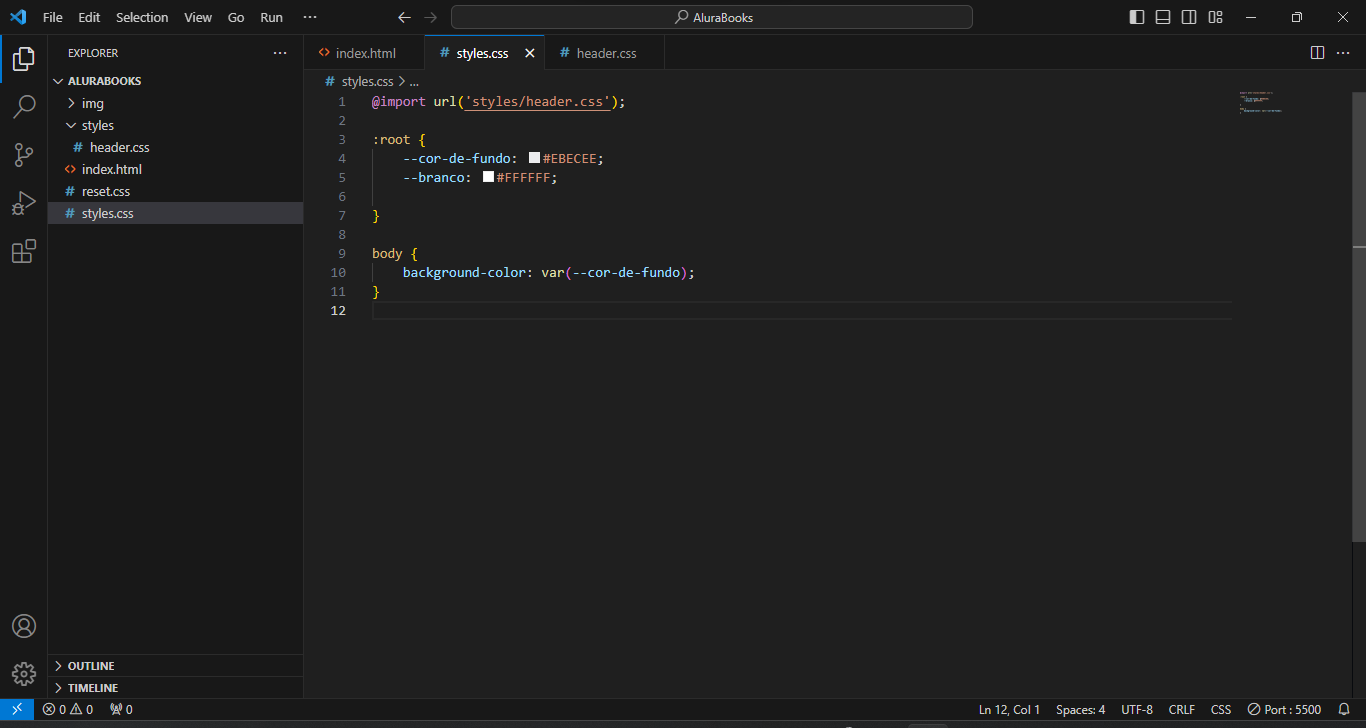Collapse the styles folder
Image resolution: width=1366 pixels, height=728 pixels.
coord(175,125)
